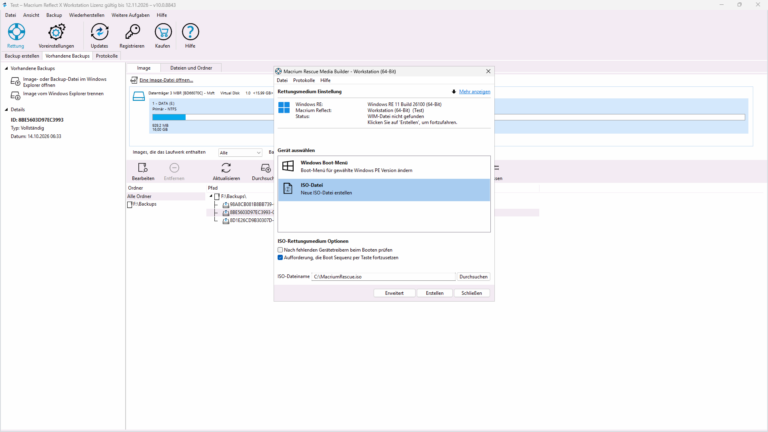The height and width of the screenshot is (432, 768).
Task: Click the Entfernen icon in backup toolbar
Action: pyautogui.click(x=174, y=168)
